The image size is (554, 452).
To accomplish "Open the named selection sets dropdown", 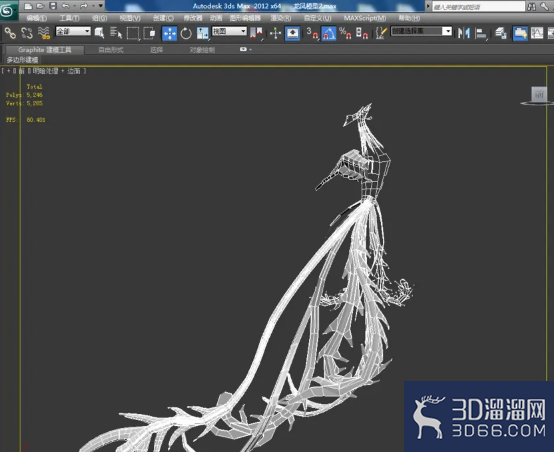I will pos(448,31).
